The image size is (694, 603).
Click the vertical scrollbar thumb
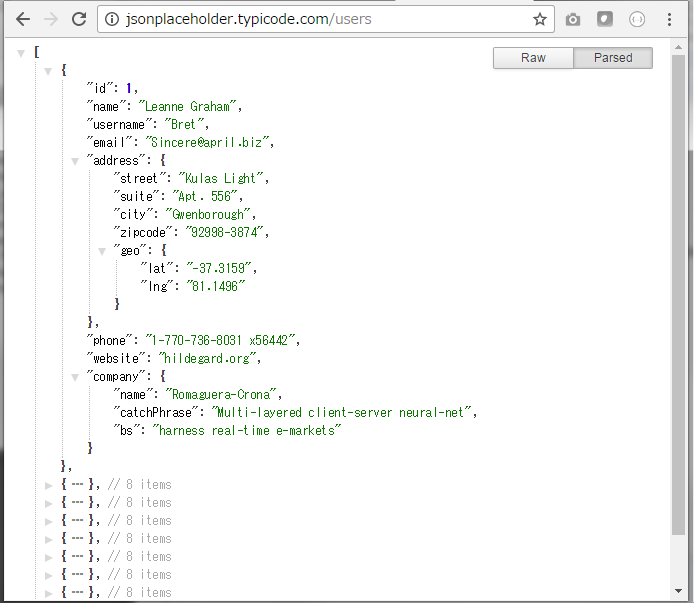[x=678, y=295]
